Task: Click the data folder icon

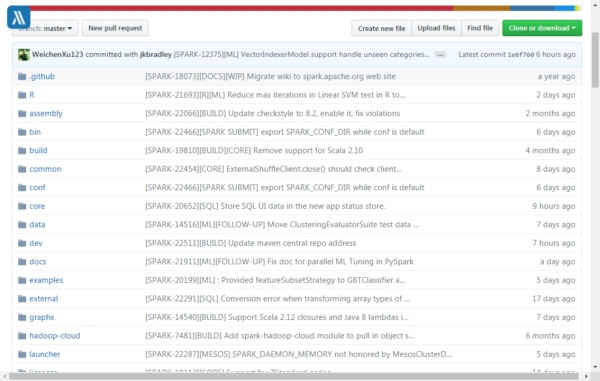Action: [22, 225]
